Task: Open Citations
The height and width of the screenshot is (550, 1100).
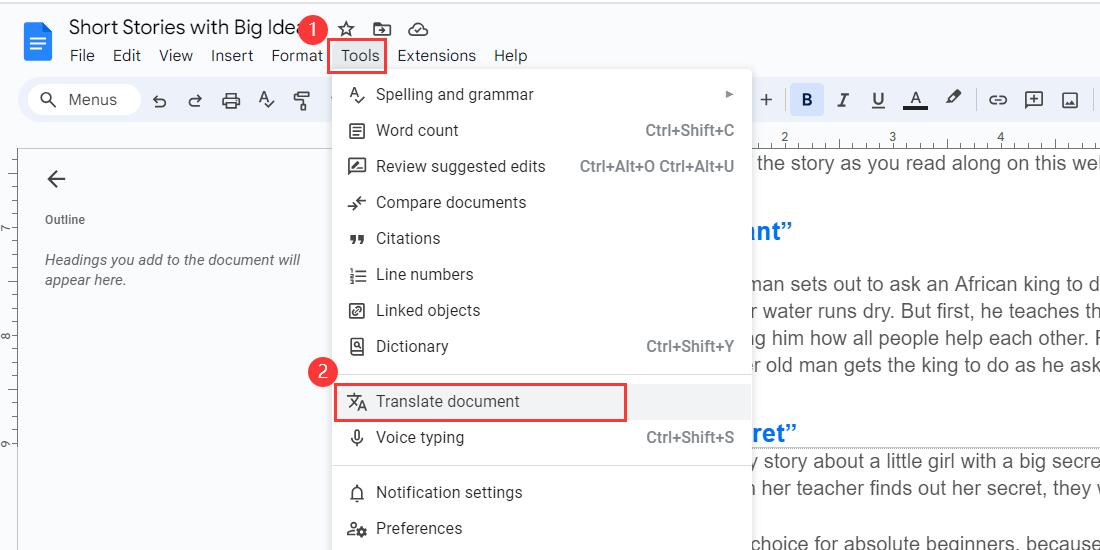Action: pyautogui.click(x=542, y=239)
